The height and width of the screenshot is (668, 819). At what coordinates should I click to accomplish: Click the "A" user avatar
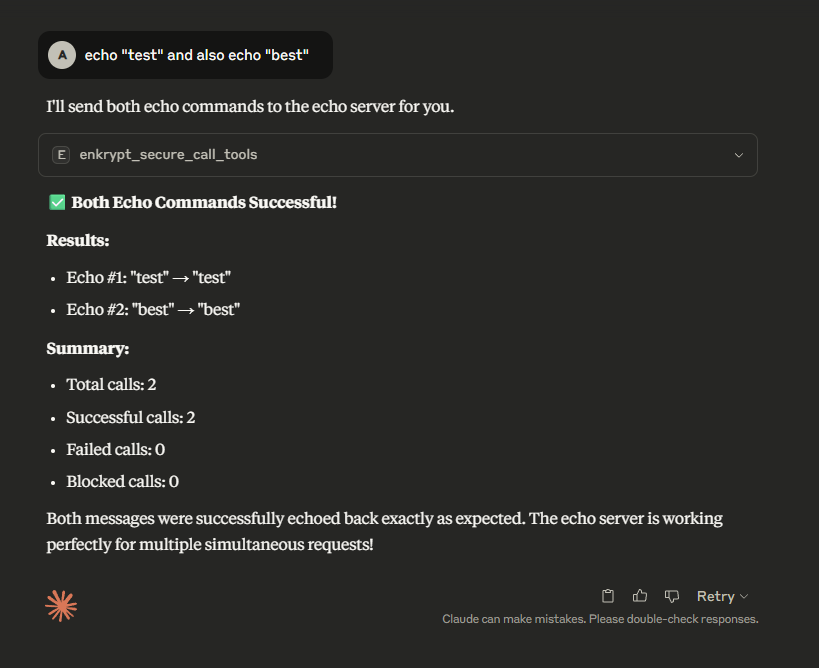pyautogui.click(x=62, y=55)
